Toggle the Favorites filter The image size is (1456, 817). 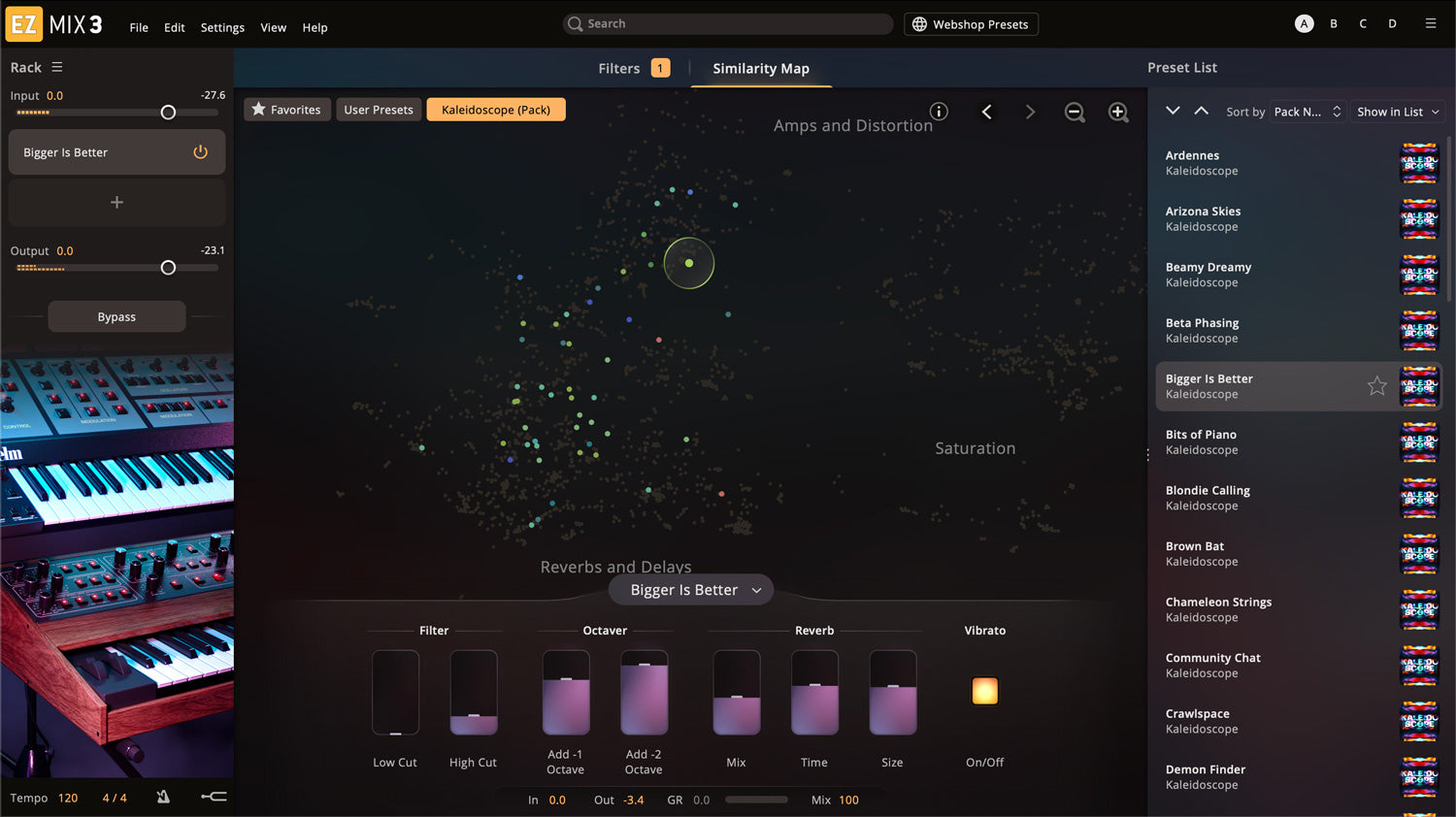click(286, 110)
